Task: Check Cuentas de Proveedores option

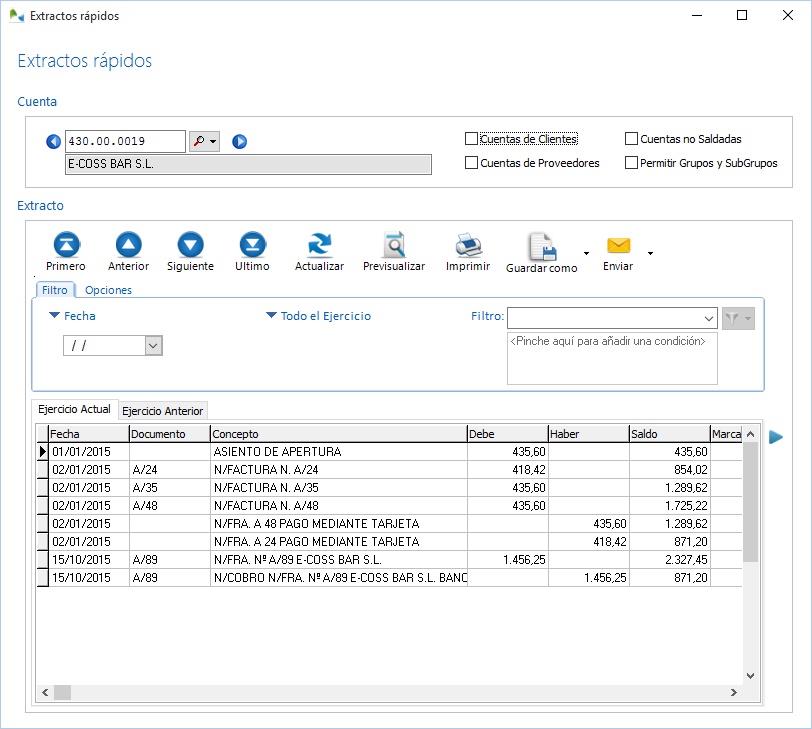Action: click(x=472, y=163)
